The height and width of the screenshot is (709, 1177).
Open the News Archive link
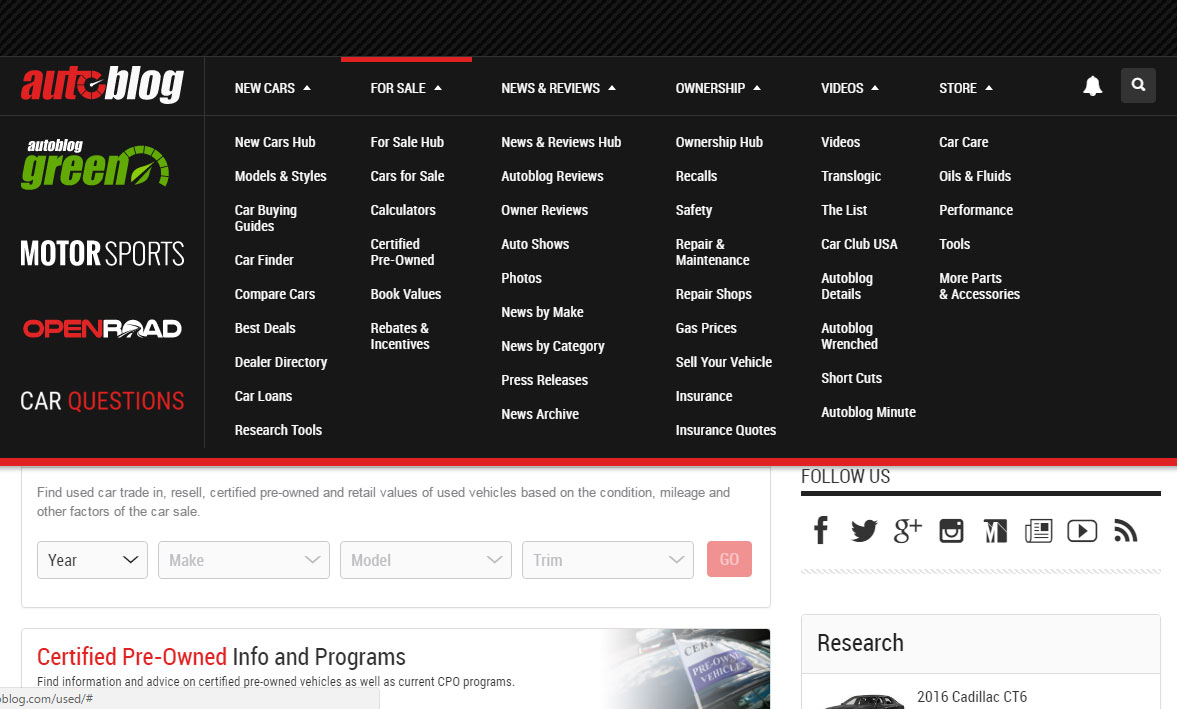pyautogui.click(x=540, y=414)
